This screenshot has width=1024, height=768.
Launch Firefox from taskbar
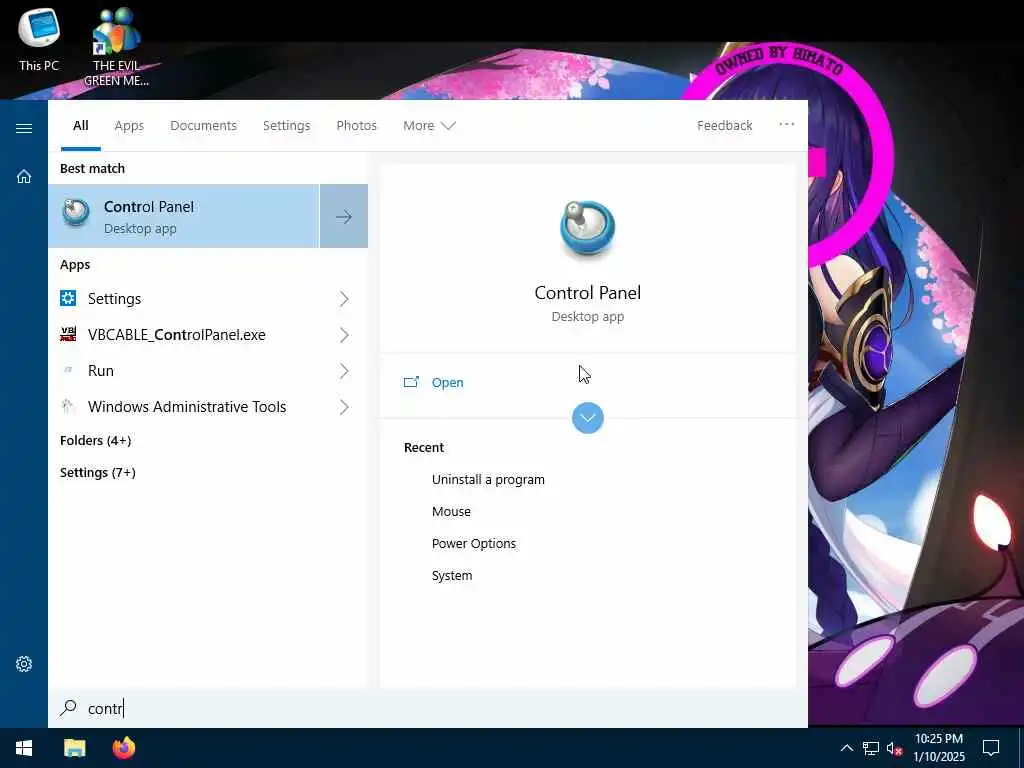pos(123,748)
